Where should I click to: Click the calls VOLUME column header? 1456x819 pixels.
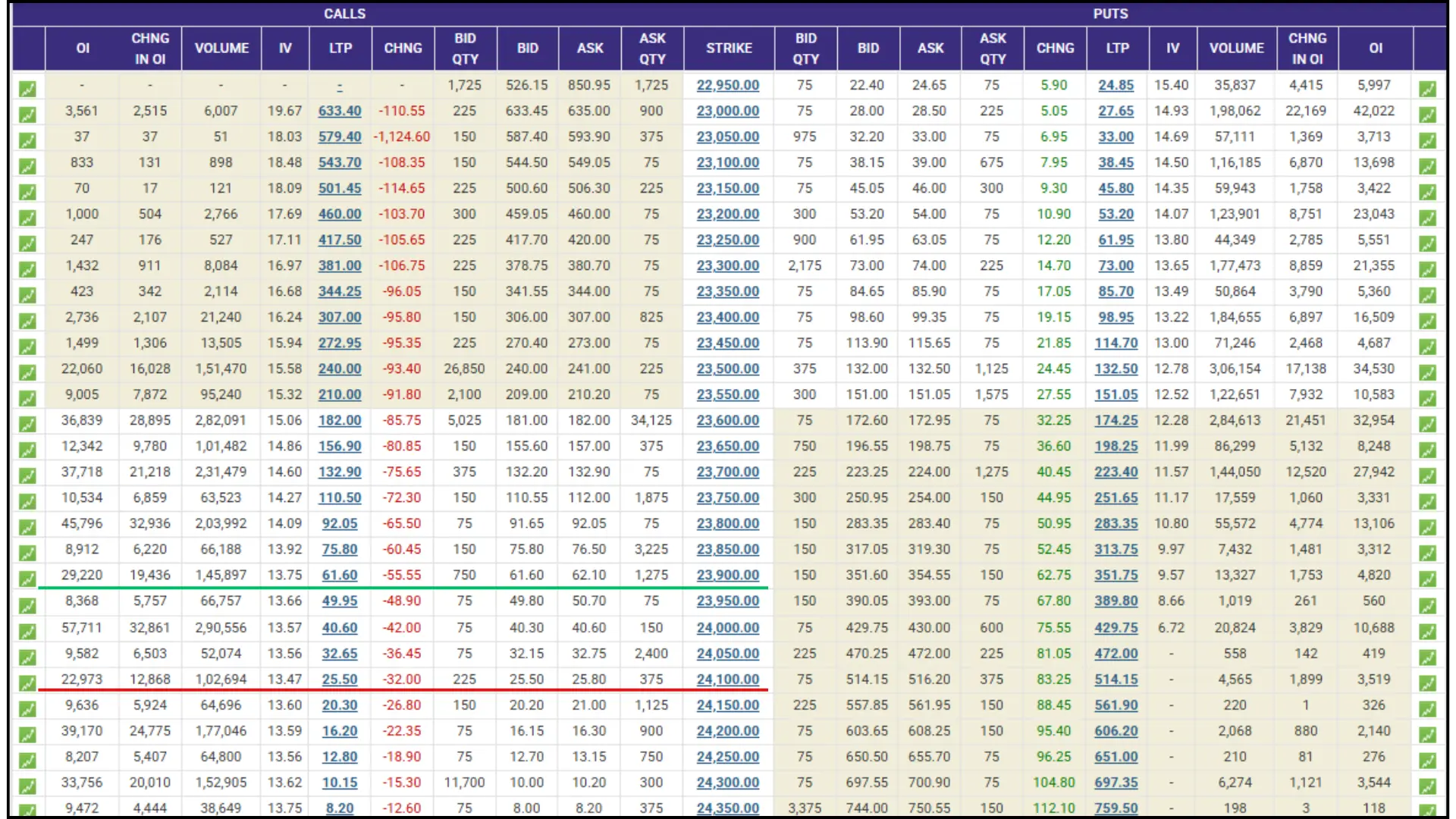point(221,48)
